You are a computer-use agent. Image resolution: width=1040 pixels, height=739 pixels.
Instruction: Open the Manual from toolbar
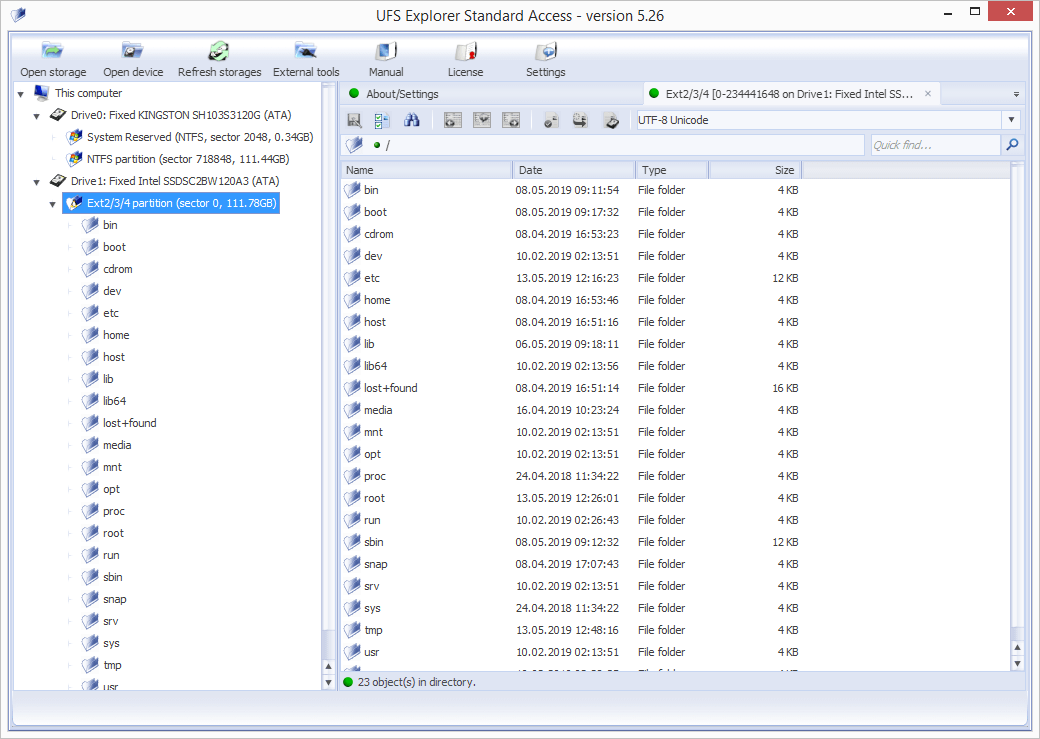pyautogui.click(x=386, y=51)
